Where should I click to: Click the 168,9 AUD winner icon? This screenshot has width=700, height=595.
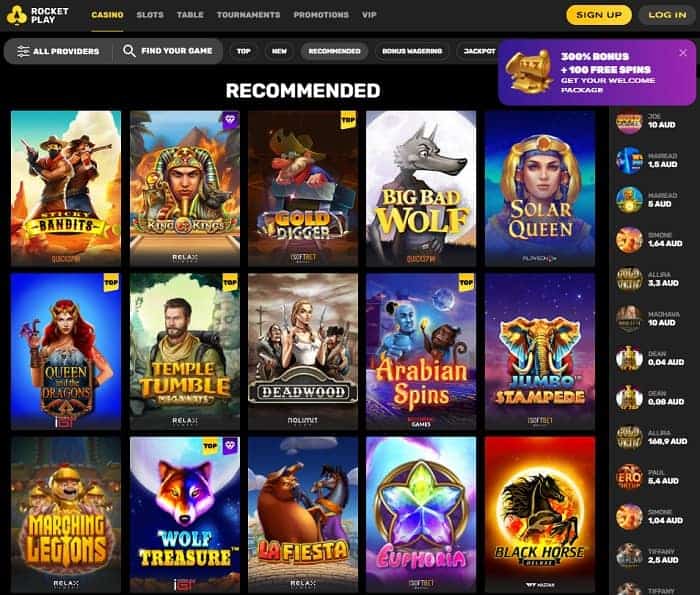click(629, 437)
